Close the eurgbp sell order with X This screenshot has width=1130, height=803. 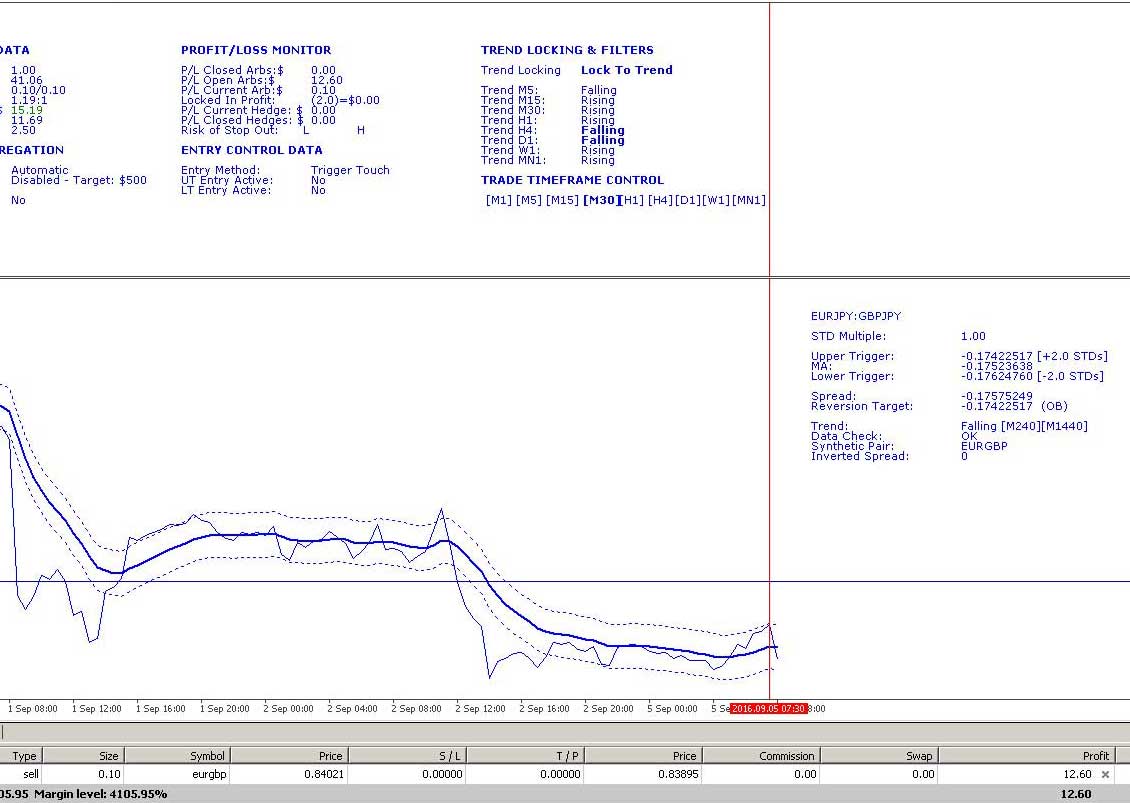(1105, 774)
